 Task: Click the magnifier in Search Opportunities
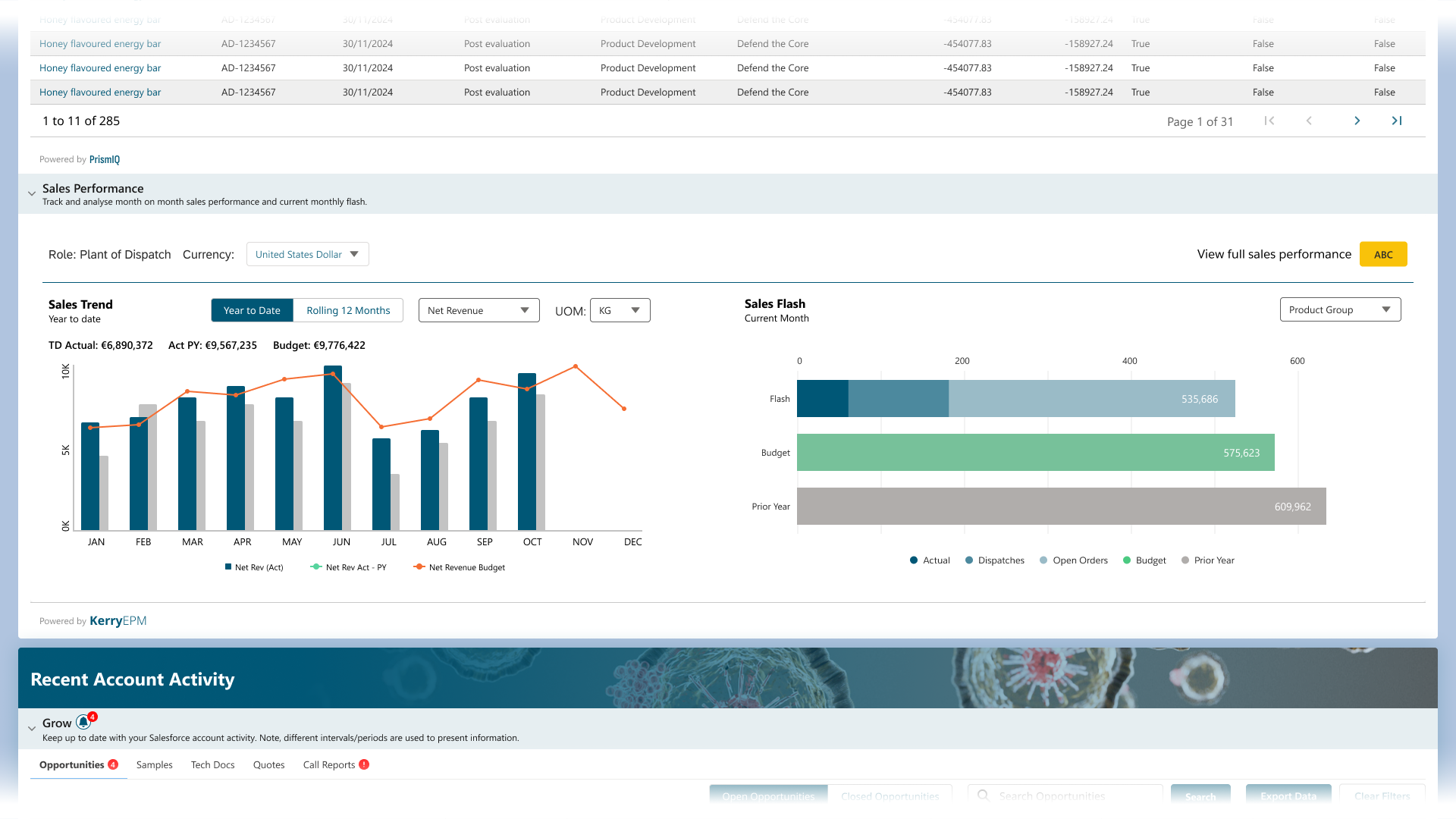pyautogui.click(x=983, y=795)
